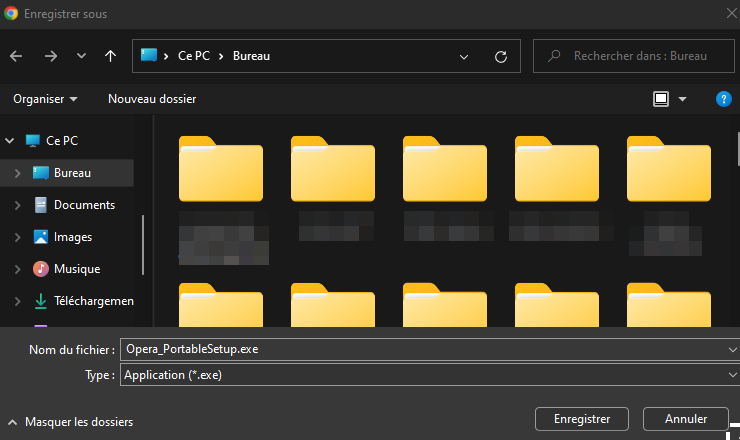Image resolution: width=740 pixels, height=440 pixels.
Task: Open view options dropdown arrow
Action: (682, 99)
